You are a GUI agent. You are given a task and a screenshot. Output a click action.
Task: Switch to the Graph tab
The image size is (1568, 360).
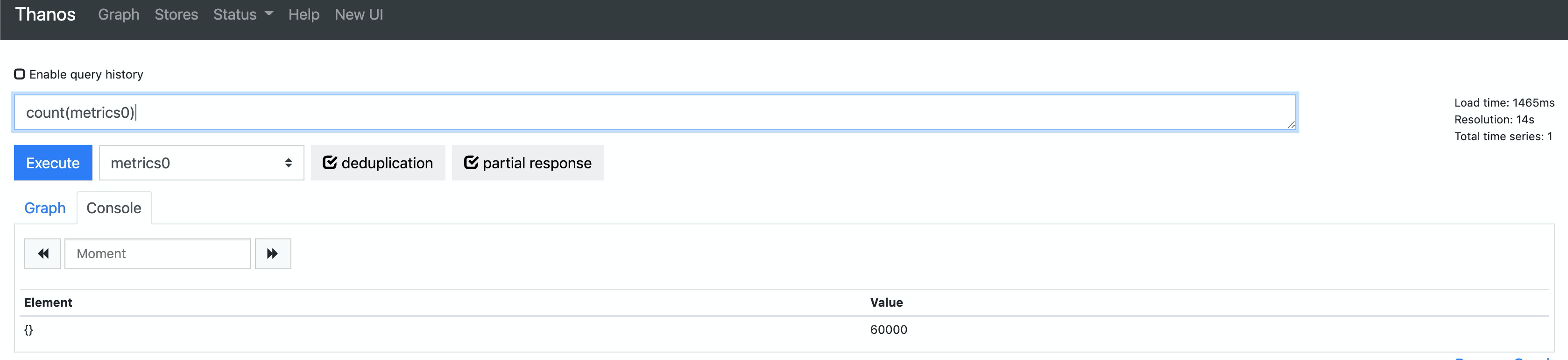pos(45,208)
